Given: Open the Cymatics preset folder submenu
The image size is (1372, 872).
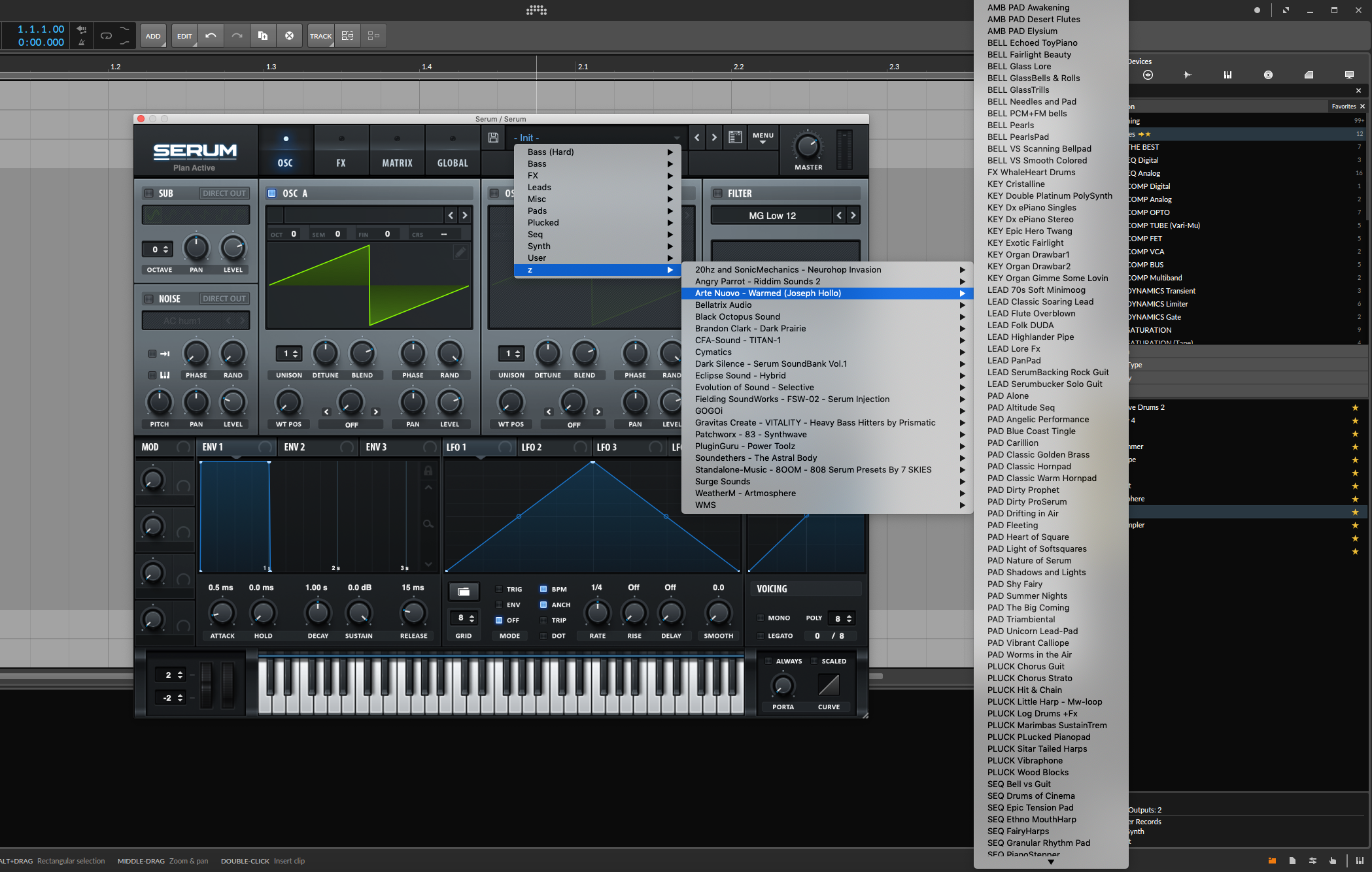Looking at the screenshot, I should [827, 352].
